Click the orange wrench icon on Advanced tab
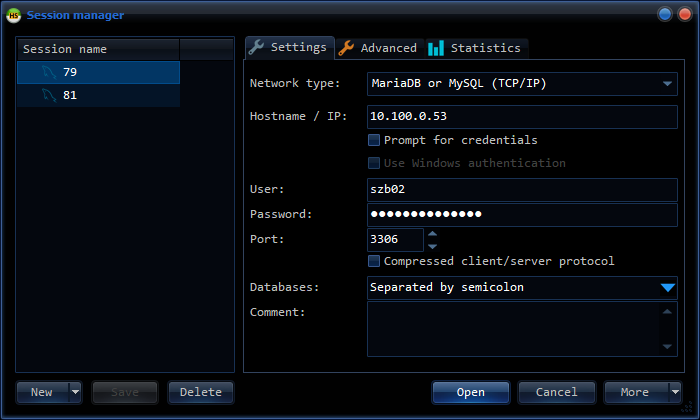 (x=346, y=48)
